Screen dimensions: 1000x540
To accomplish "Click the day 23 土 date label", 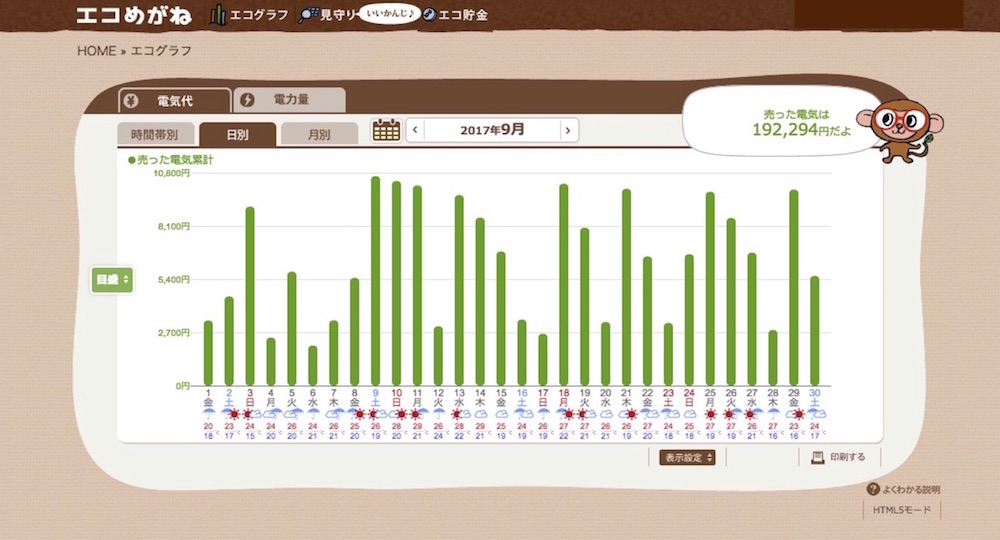I will 668,398.
